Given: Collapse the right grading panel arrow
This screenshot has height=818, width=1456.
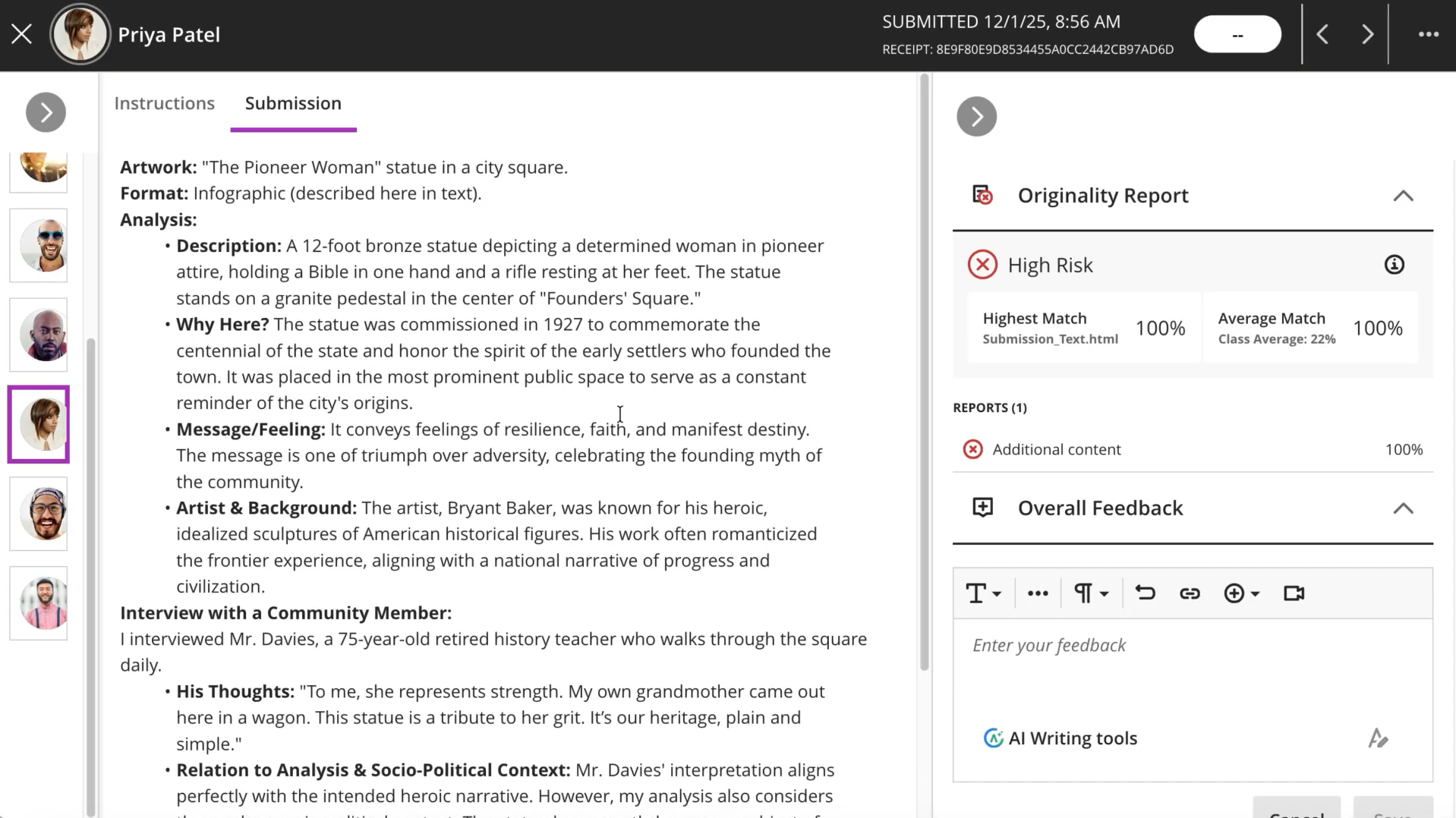Looking at the screenshot, I should (x=977, y=117).
